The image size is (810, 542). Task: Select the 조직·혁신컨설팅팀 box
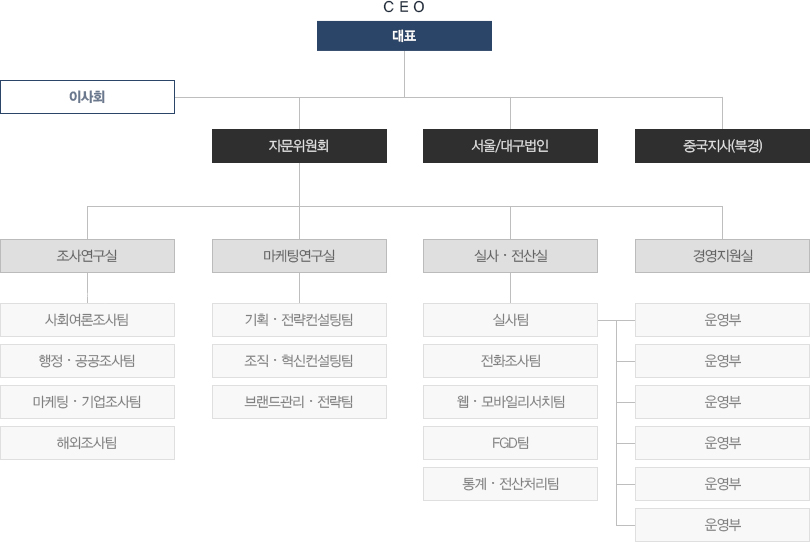[299, 361]
